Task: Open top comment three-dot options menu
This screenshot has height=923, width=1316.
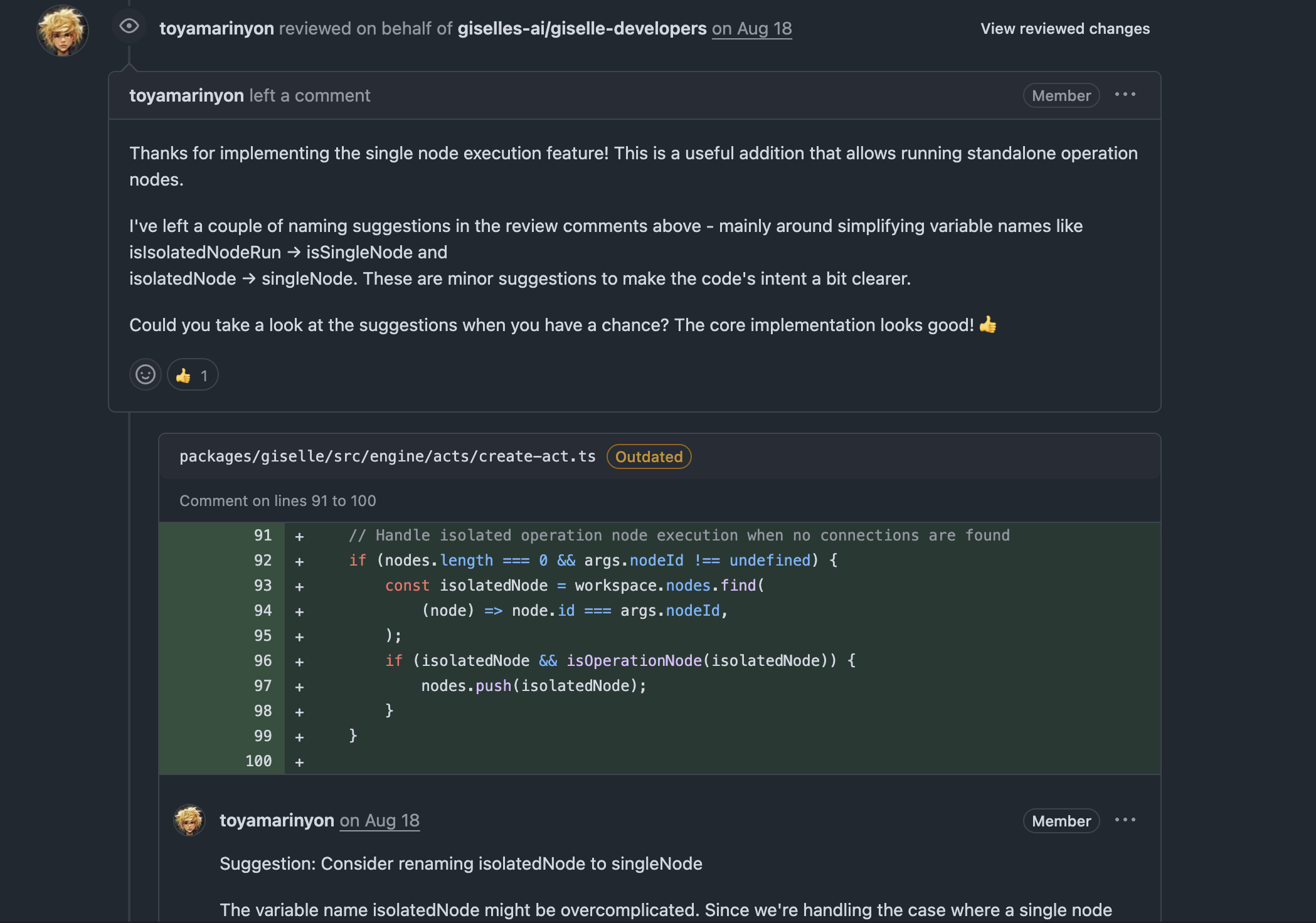Action: pos(1125,95)
